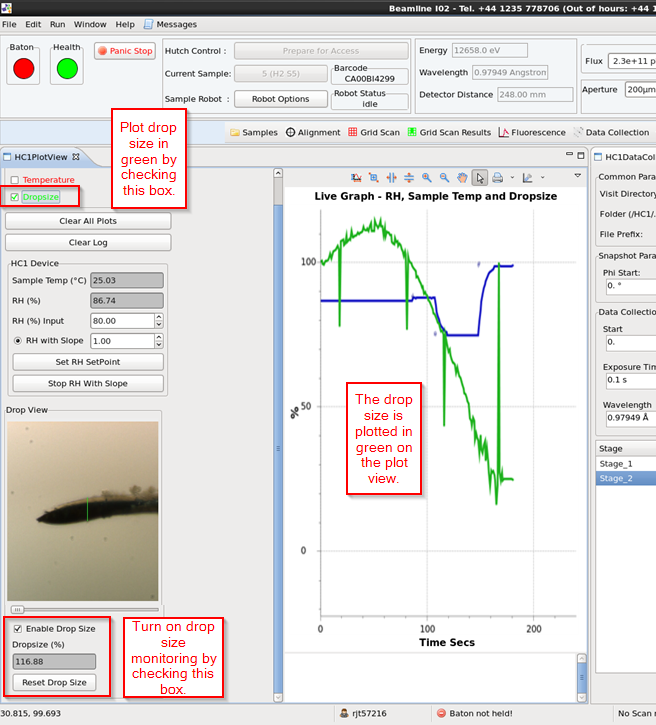Screen dimensions: 656x725
Task: Click scroll-down arrow of the graph log area
Action: point(582,697)
